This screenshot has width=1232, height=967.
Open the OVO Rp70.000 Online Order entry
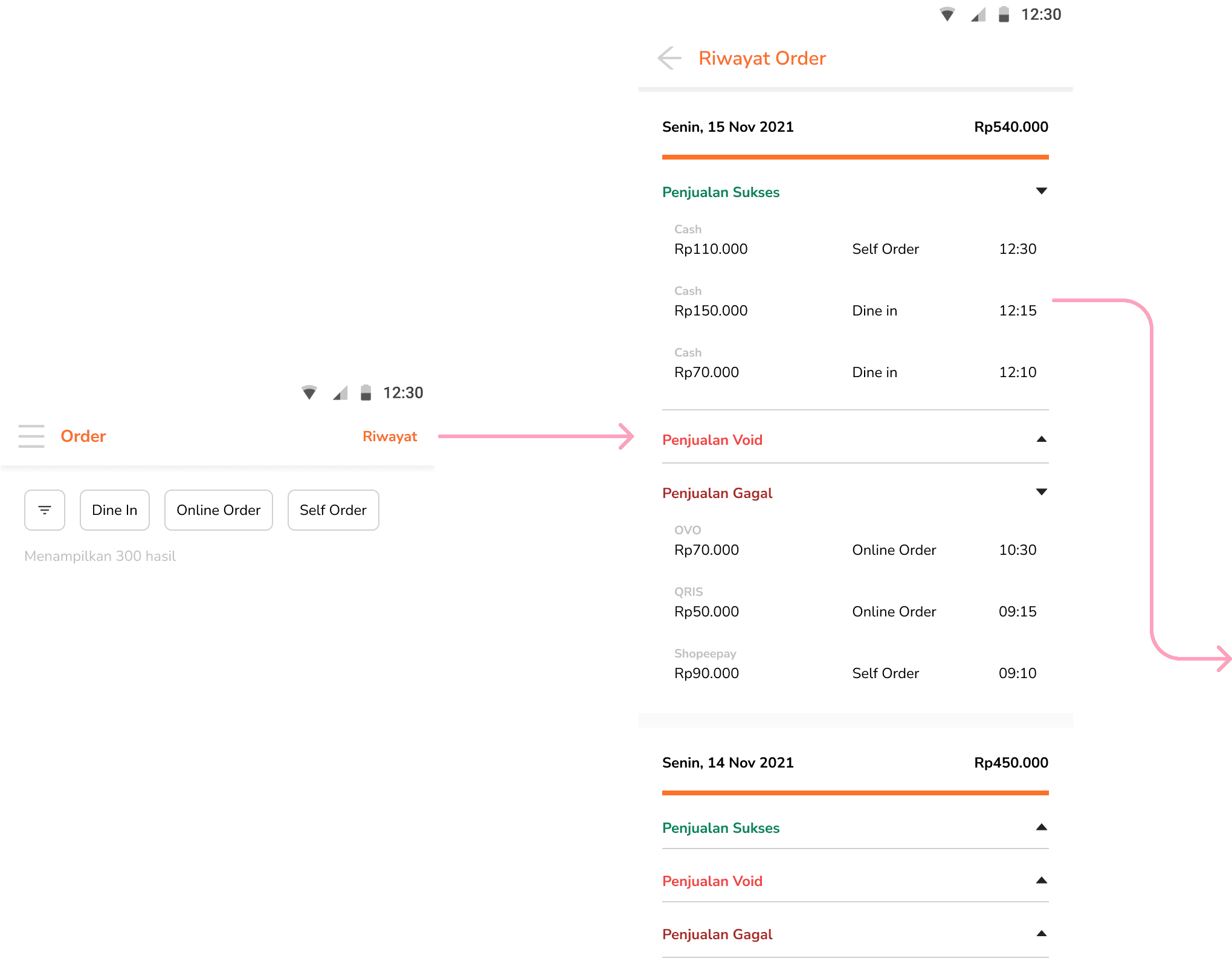click(x=855, y=544)
